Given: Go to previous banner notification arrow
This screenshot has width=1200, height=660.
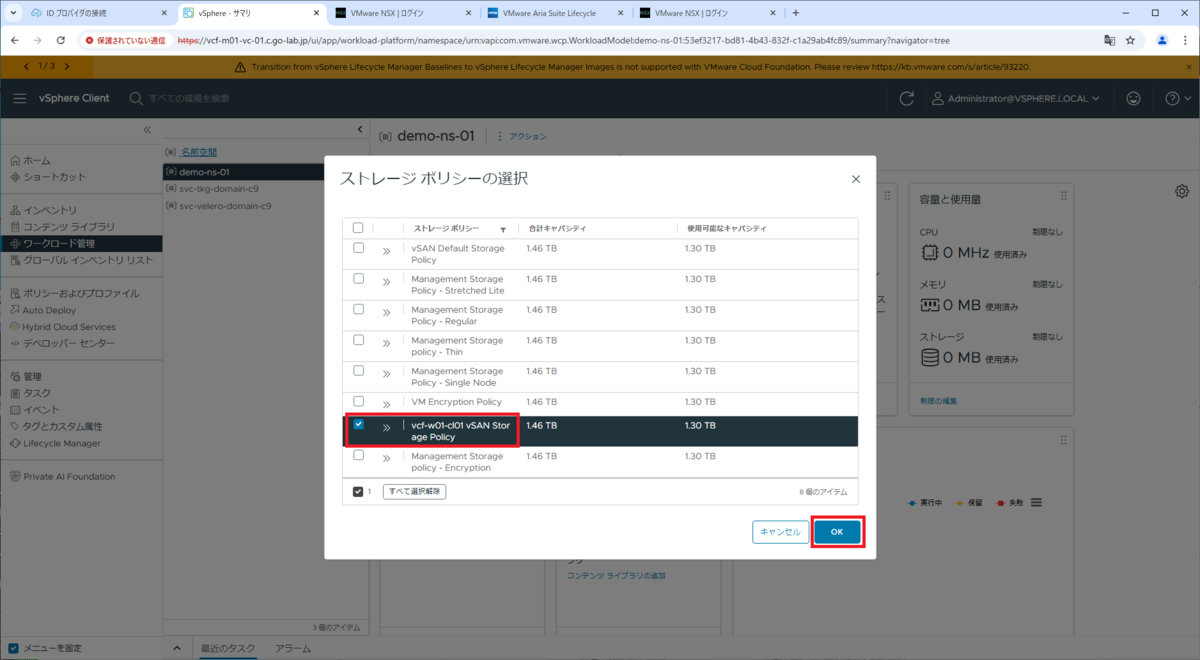Looking at the screenshot, I should tap(27, 66).
